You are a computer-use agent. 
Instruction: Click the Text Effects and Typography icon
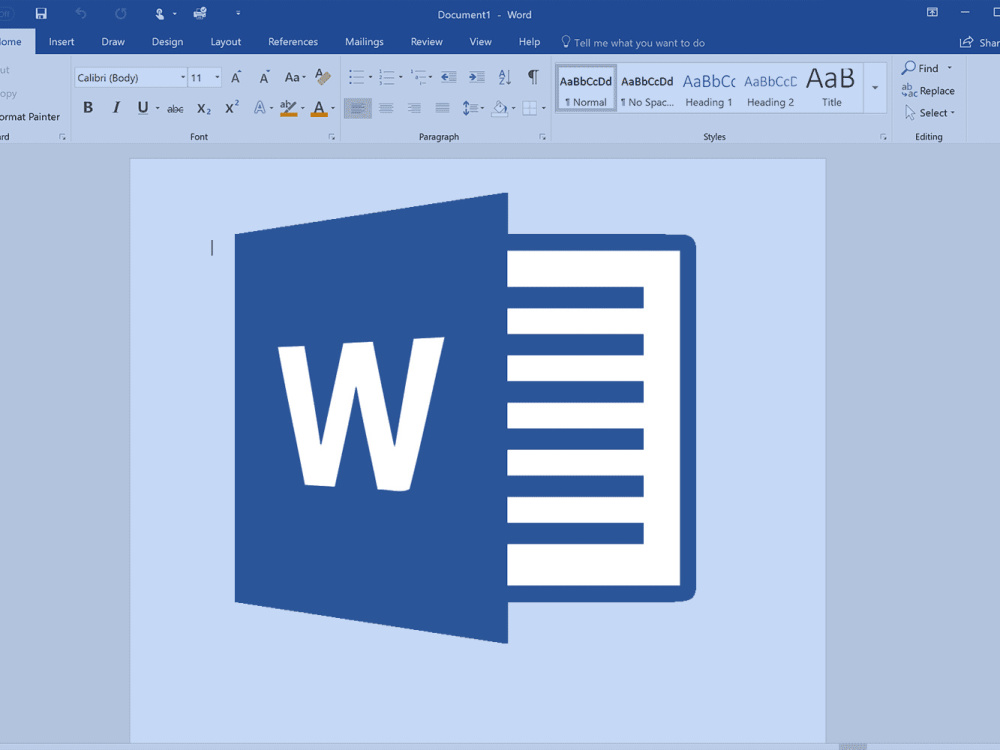pyautogui.click(x=260, y=108)
